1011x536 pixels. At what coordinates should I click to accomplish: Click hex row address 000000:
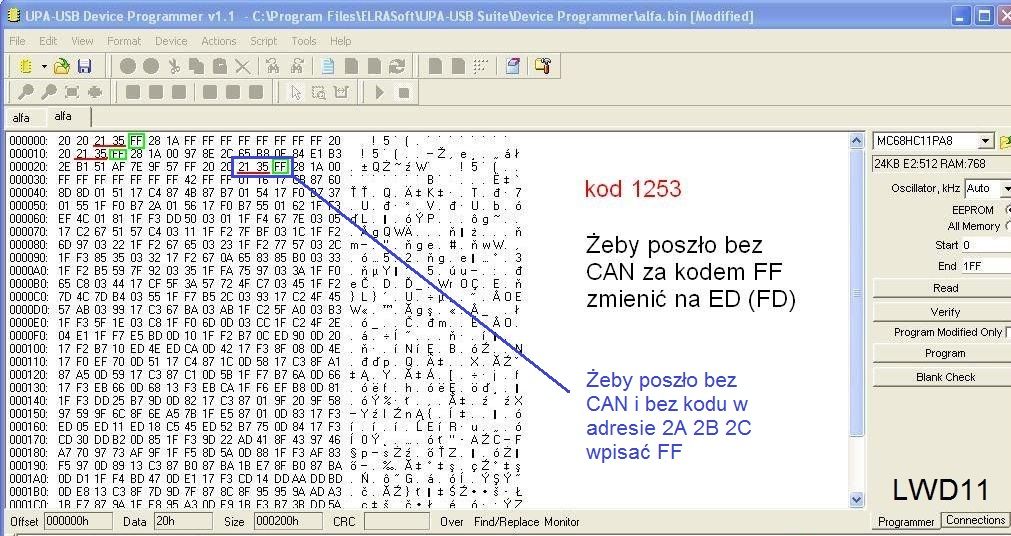29,141
